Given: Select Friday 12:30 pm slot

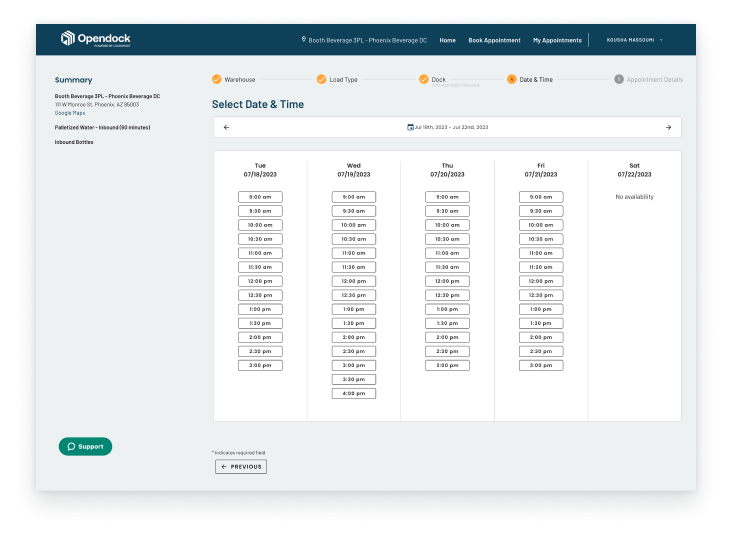Looking at the screenshot, I should click(541, 295).
